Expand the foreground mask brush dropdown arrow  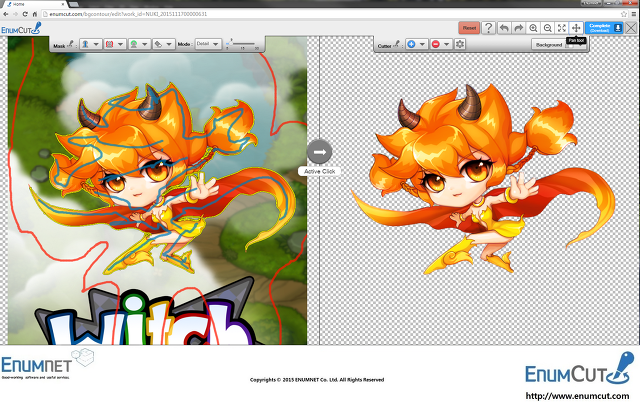(97, 44)
